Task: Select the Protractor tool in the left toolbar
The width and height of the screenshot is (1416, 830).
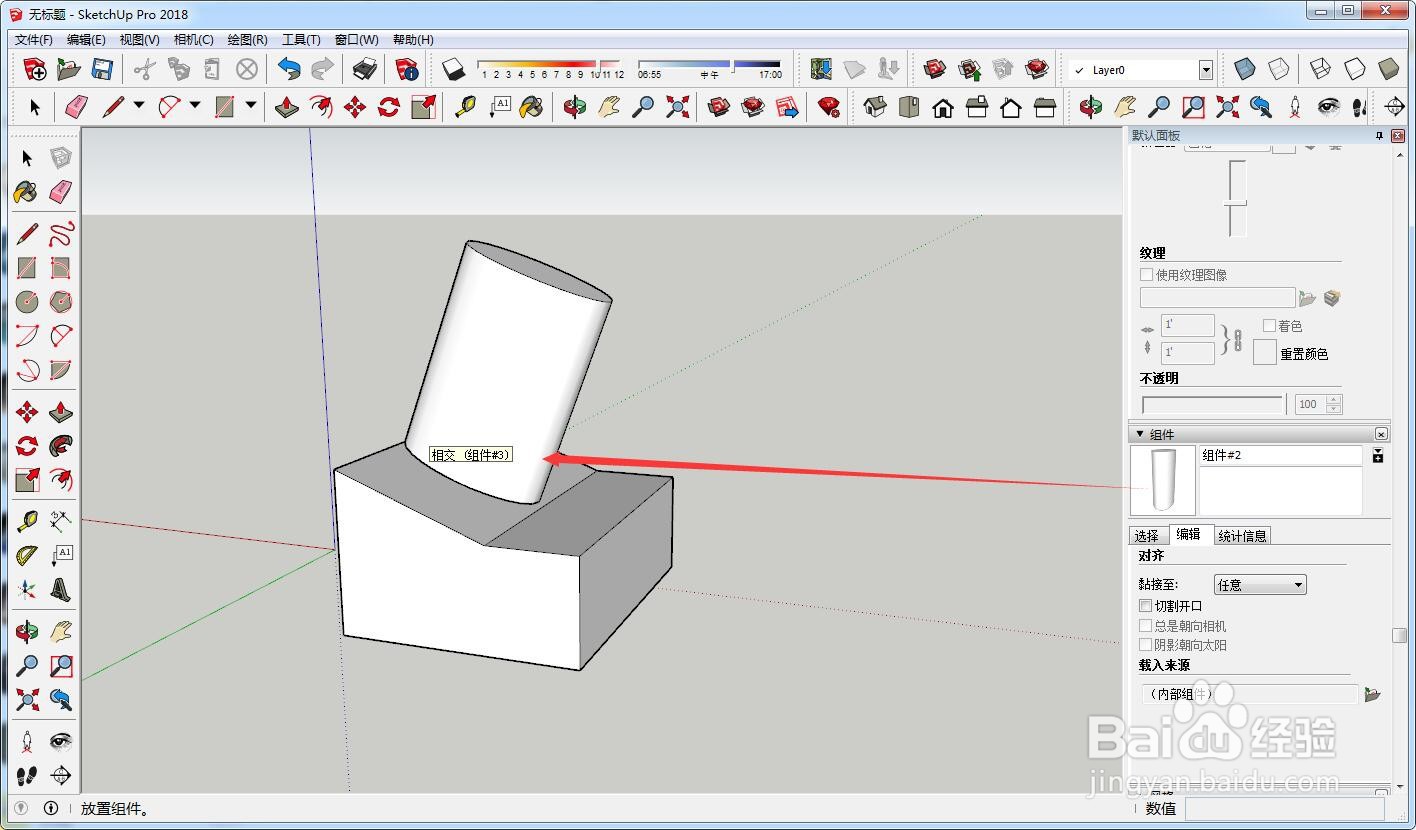Action: (27, 556)
